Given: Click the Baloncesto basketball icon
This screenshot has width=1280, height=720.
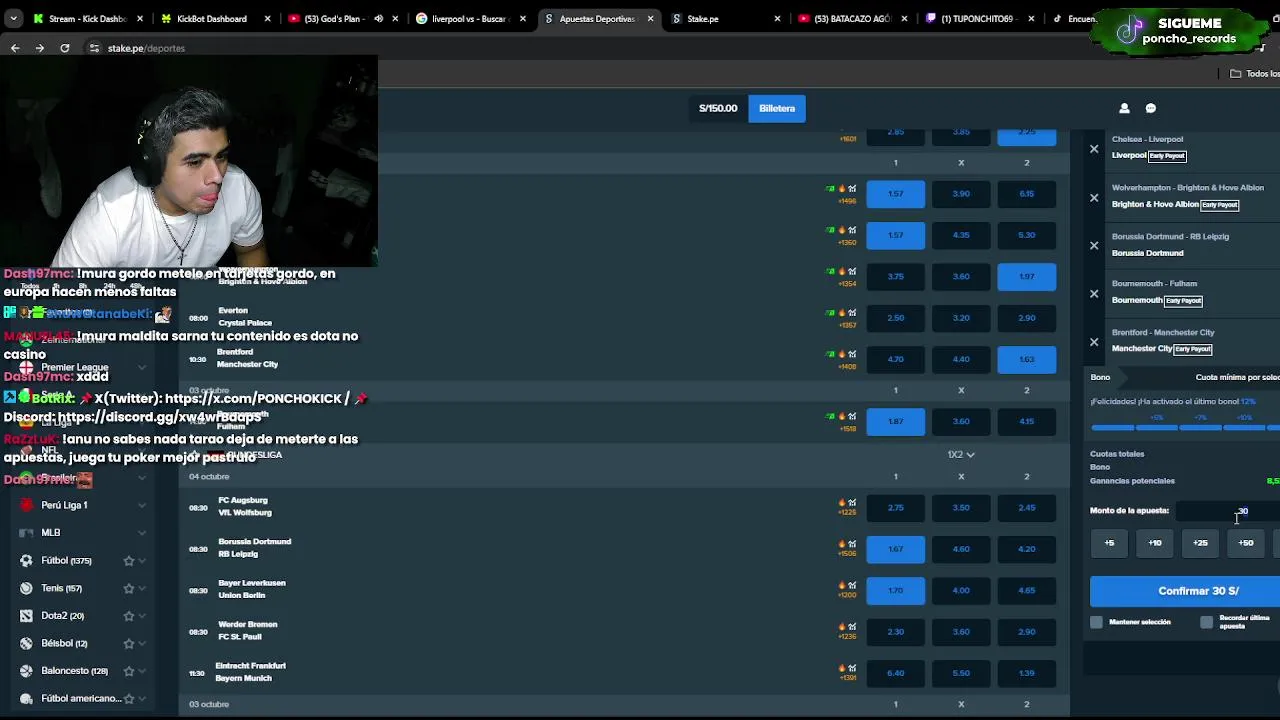Looking at the screenshot, I should point(26,670).
